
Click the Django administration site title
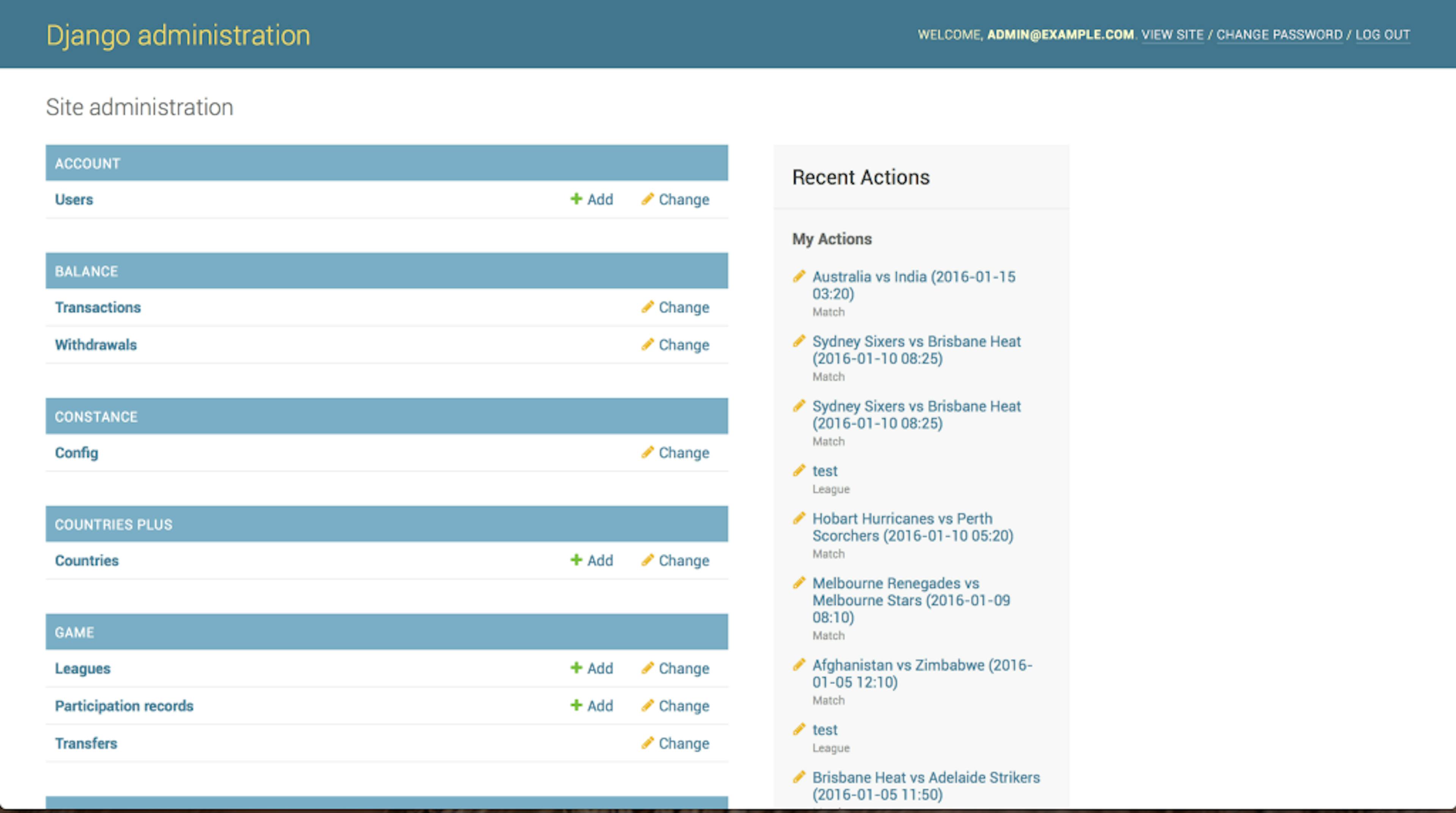(178, 34)
